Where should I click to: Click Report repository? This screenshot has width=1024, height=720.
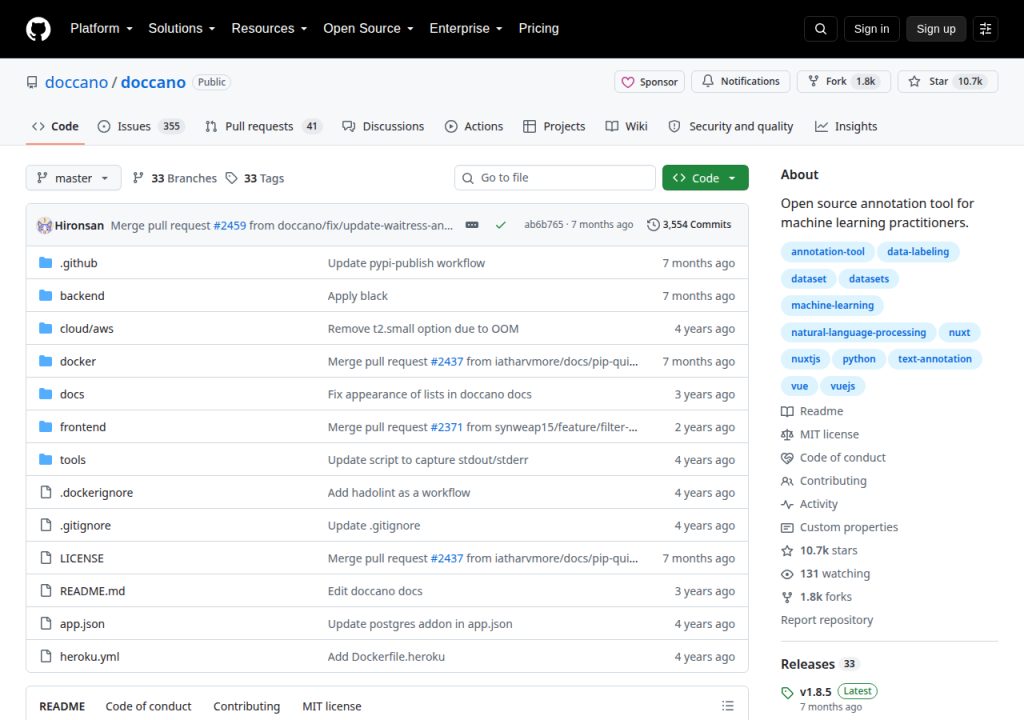(x=827, y=620)
